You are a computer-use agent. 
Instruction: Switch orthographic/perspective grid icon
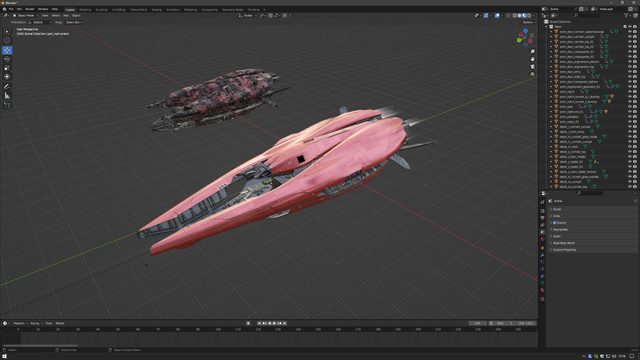pyautogui.click(x=532, y=74)
